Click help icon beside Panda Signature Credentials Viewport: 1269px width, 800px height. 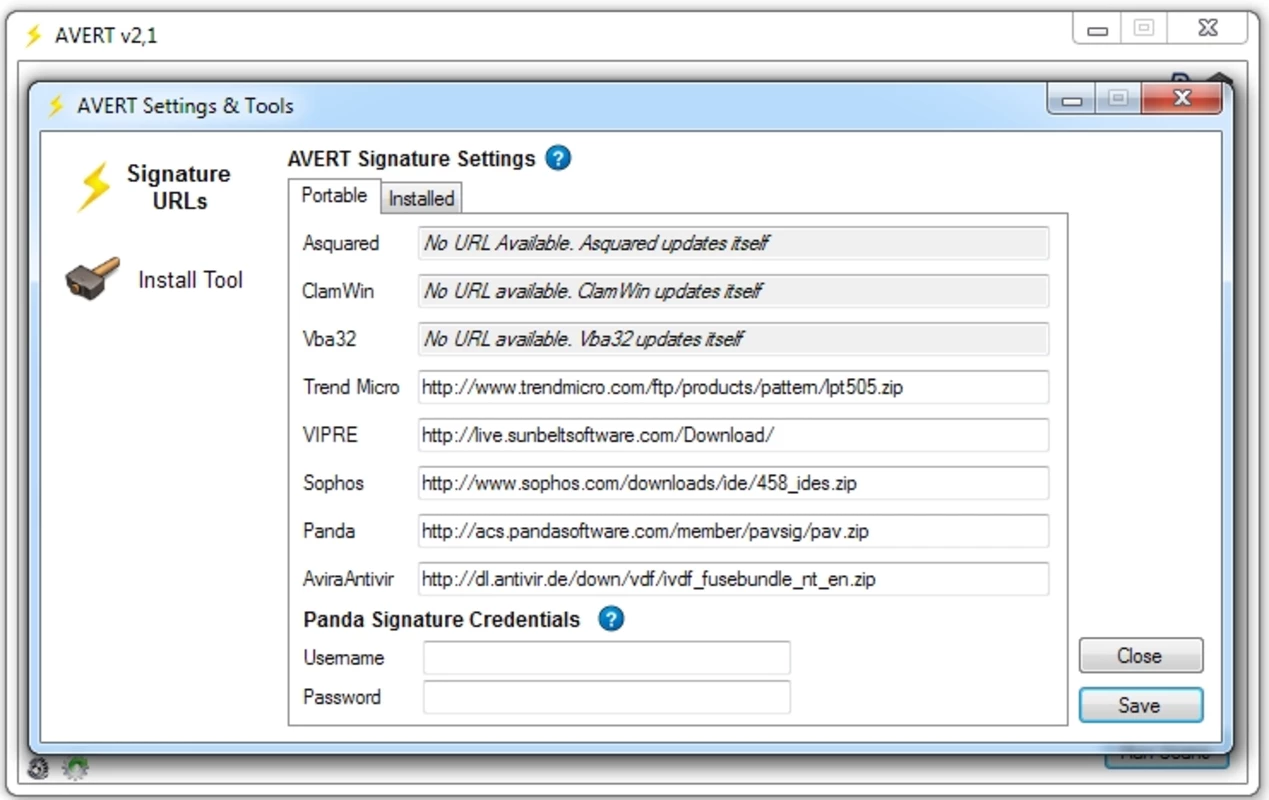[611, 619]
